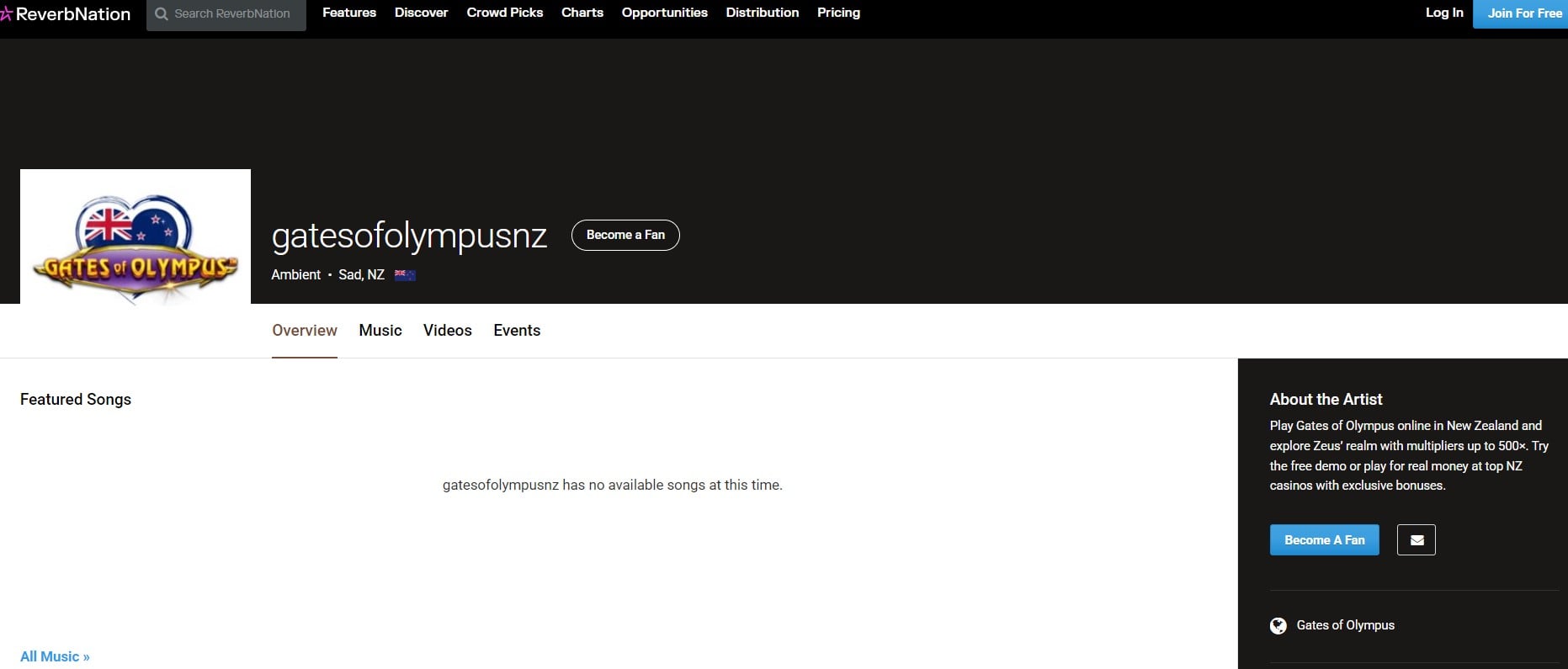Click the Ambient genre label
The width and height of the screenshot is (1568, 669).
point(295,275)
